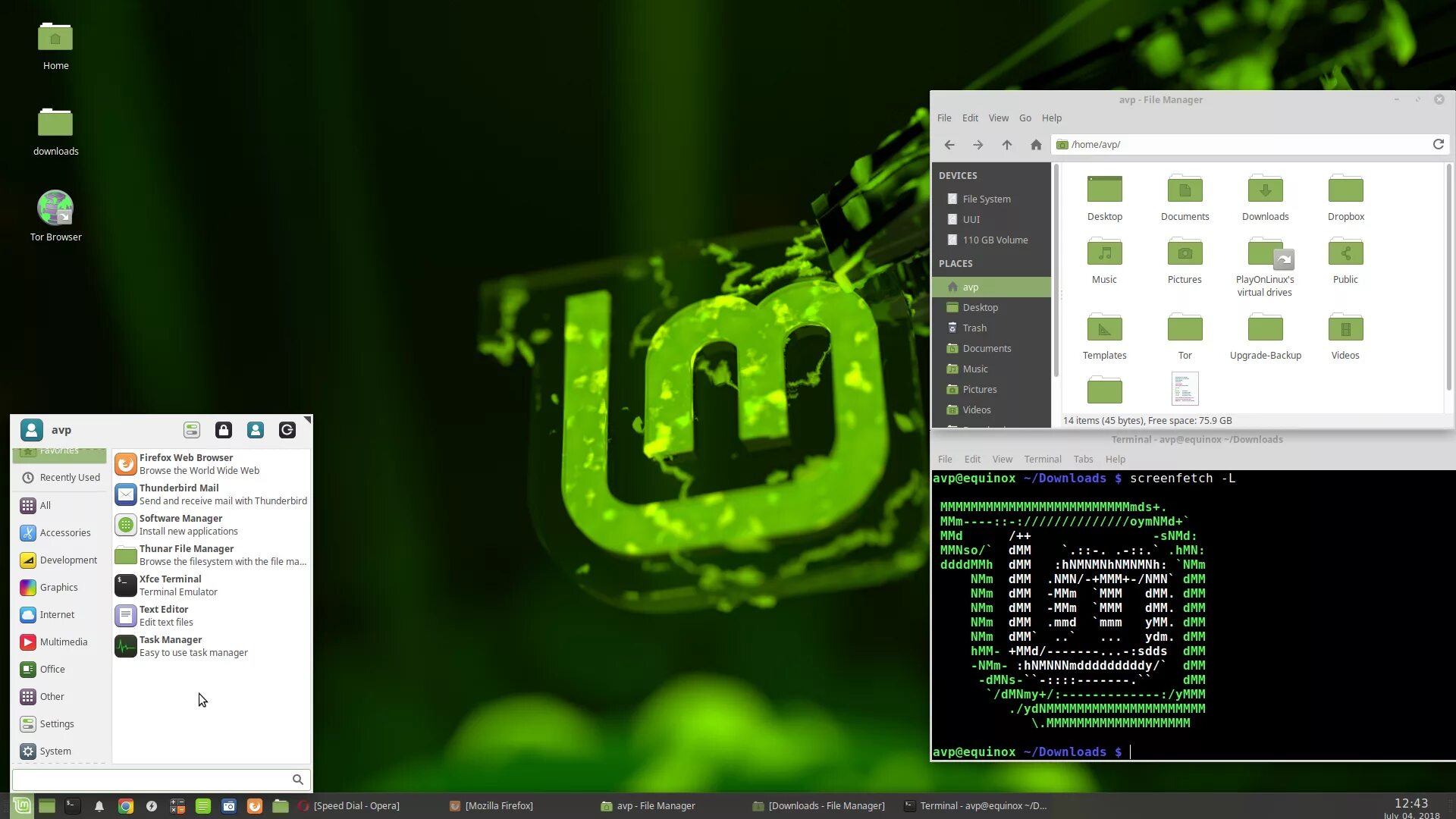
Task: Click the lock screen icon
Action: [223, 430]
